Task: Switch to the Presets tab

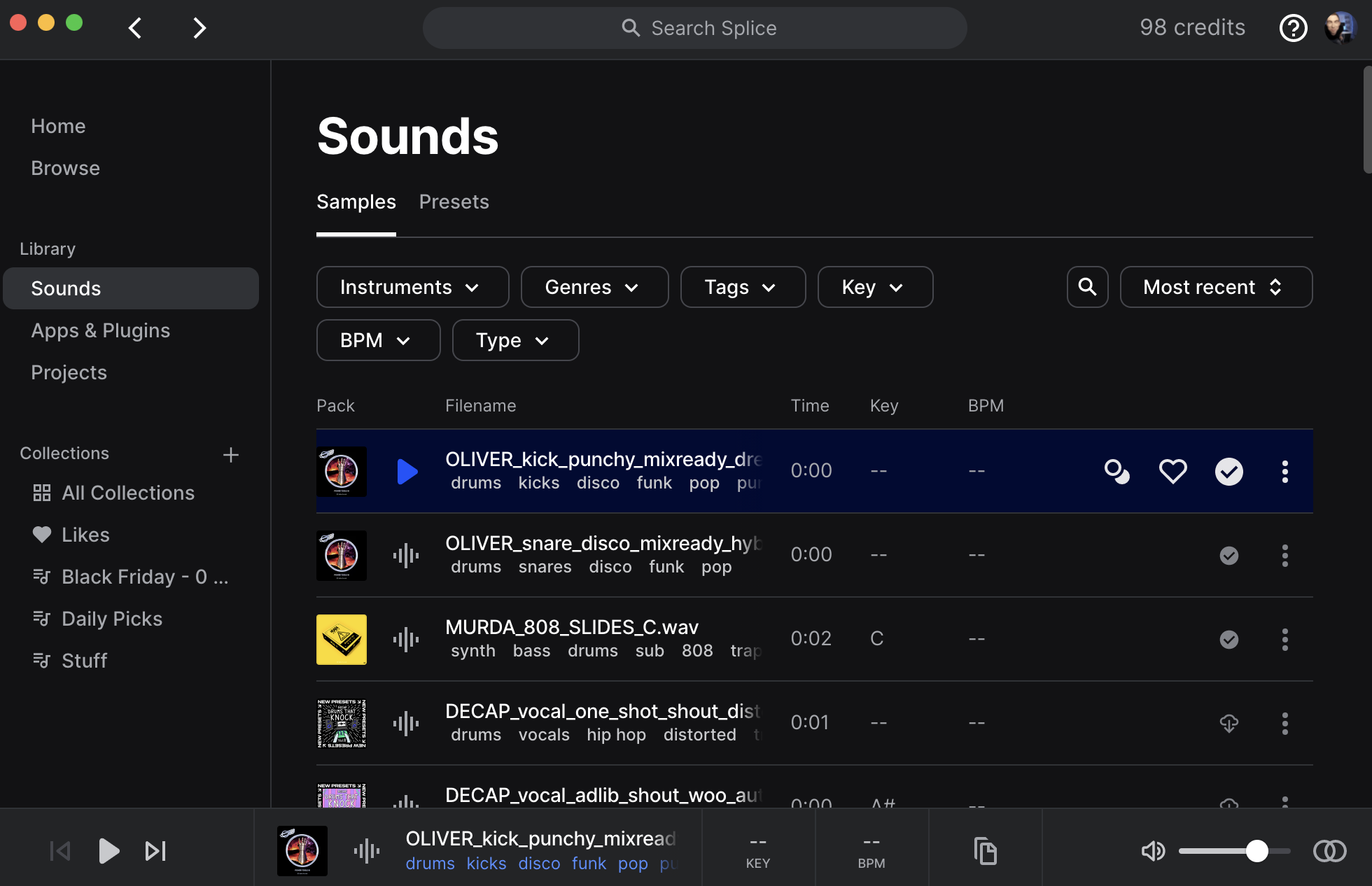Action: (454, 201)
